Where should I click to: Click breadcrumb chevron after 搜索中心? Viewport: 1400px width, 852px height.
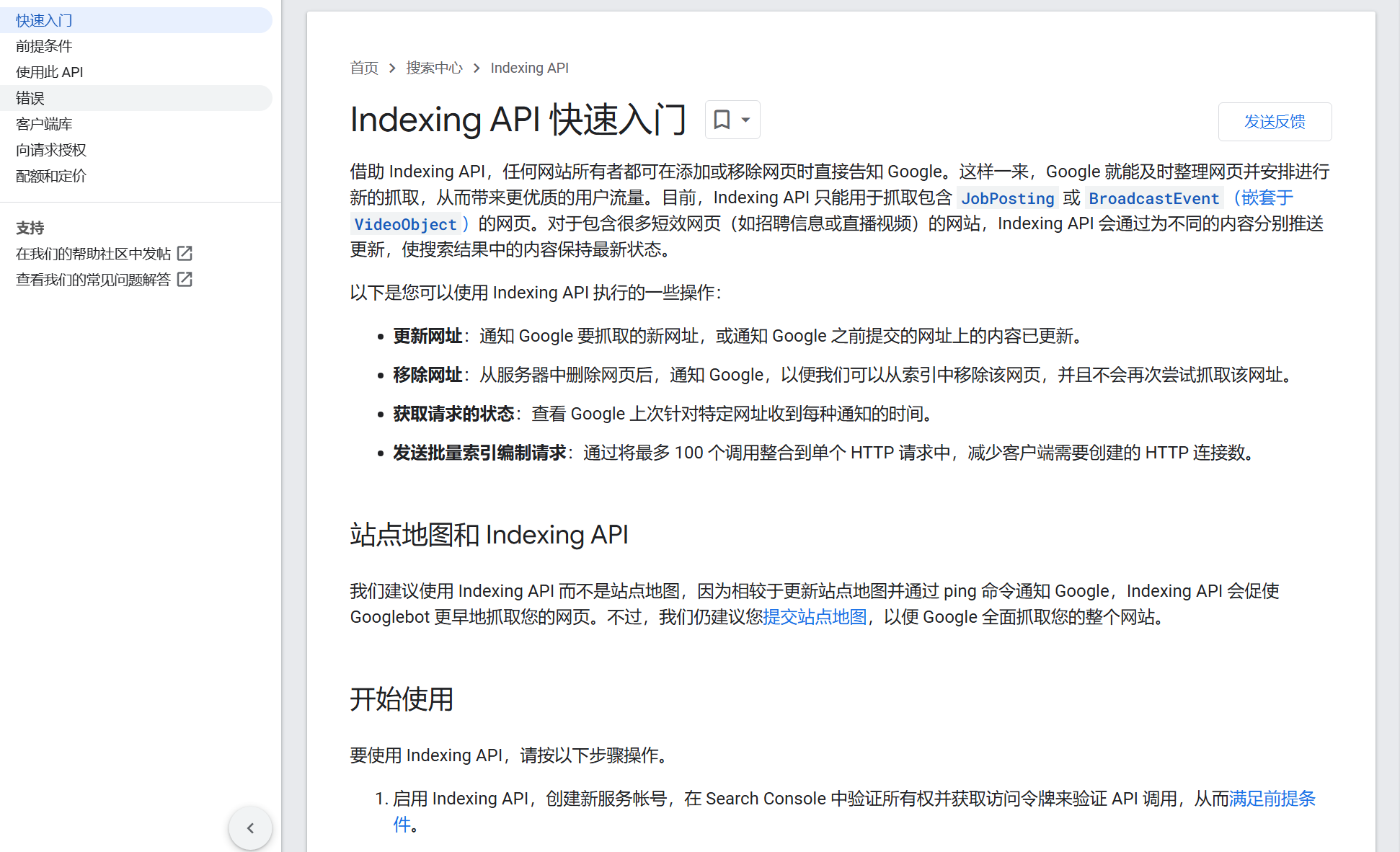pyautogui.click(x=477, y=68)
